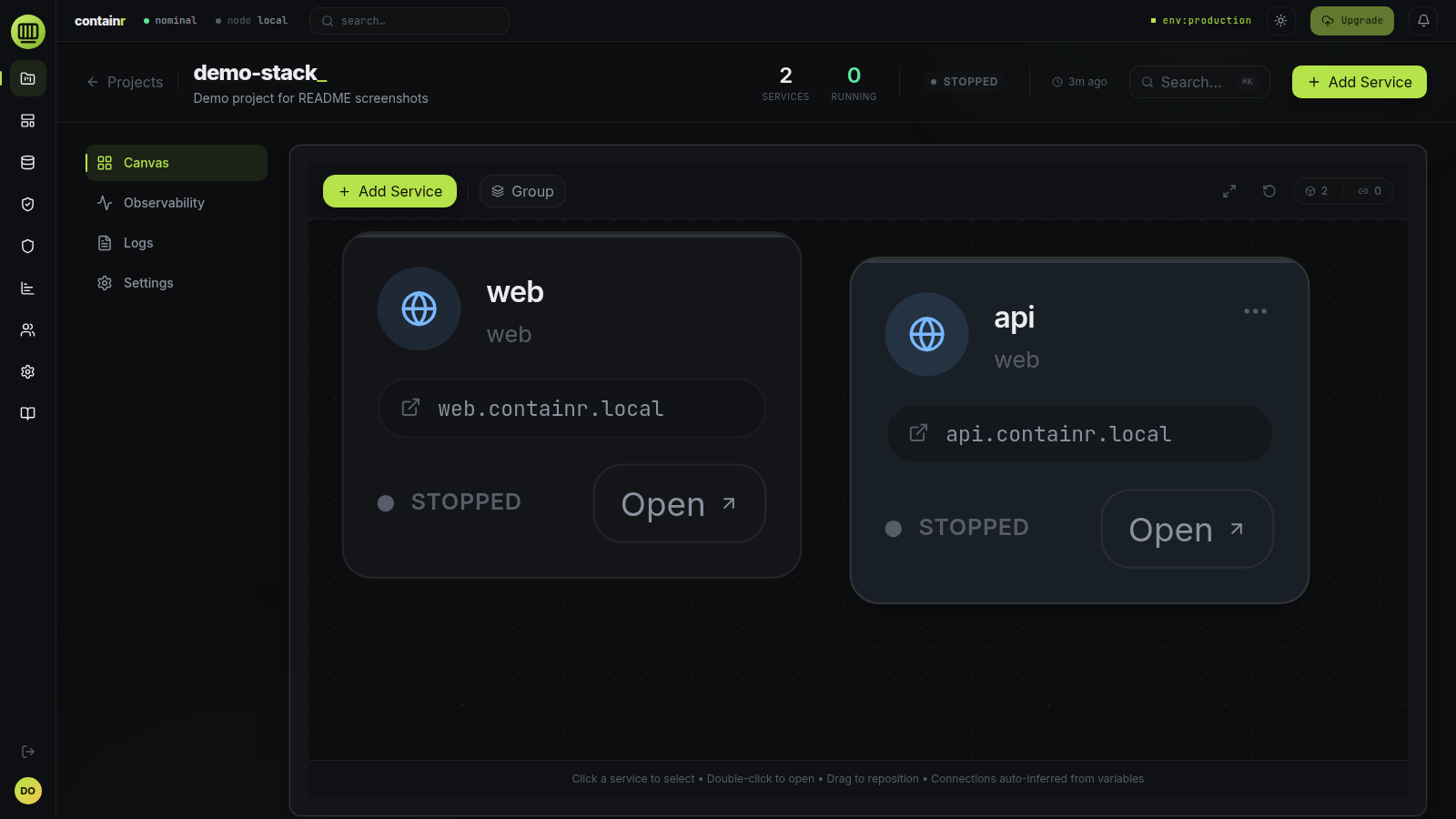Open the project Settings tab

(x=177, y=283)
